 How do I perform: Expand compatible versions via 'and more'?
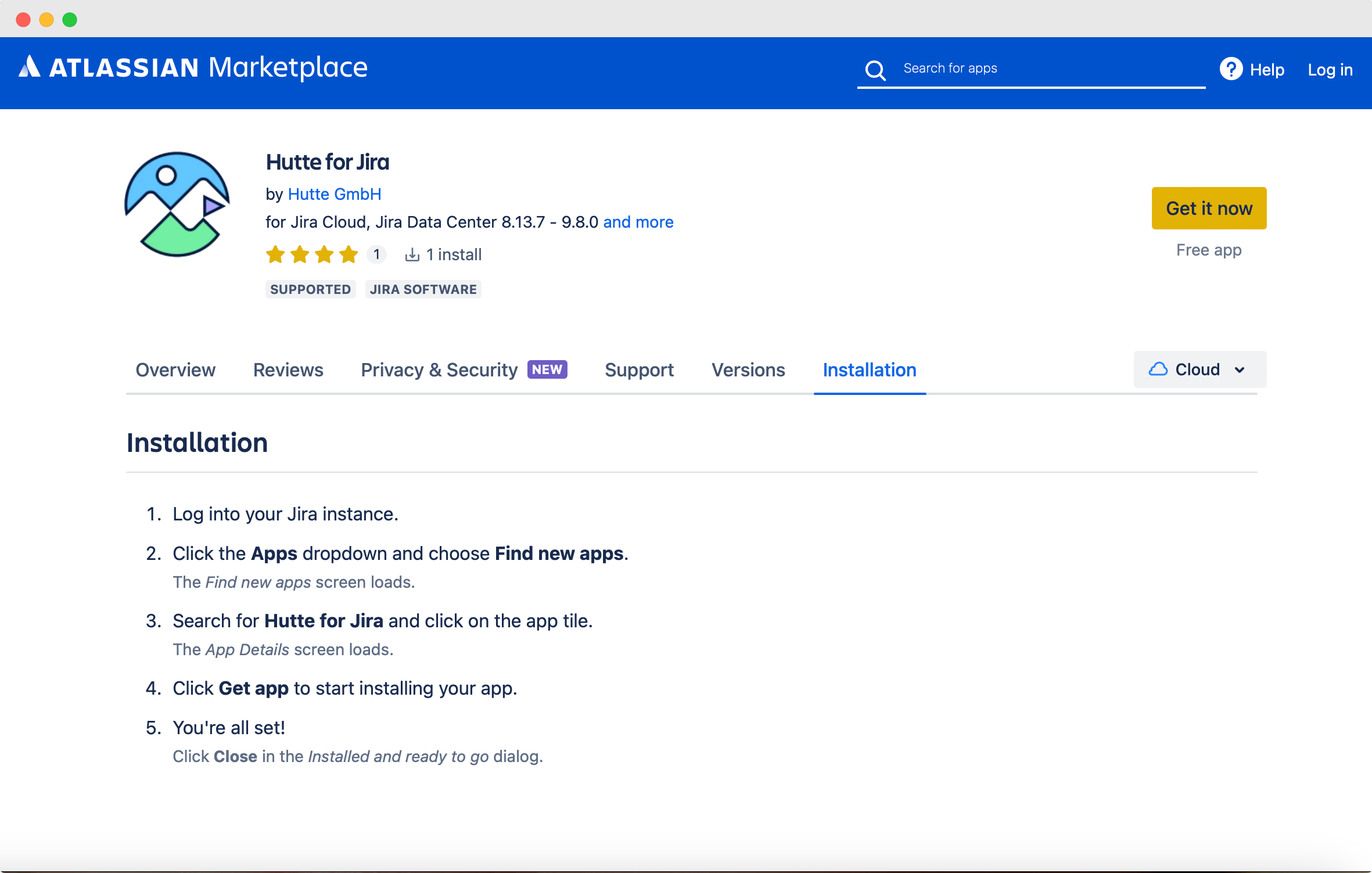pyautogui.click(x=638, y=222)
